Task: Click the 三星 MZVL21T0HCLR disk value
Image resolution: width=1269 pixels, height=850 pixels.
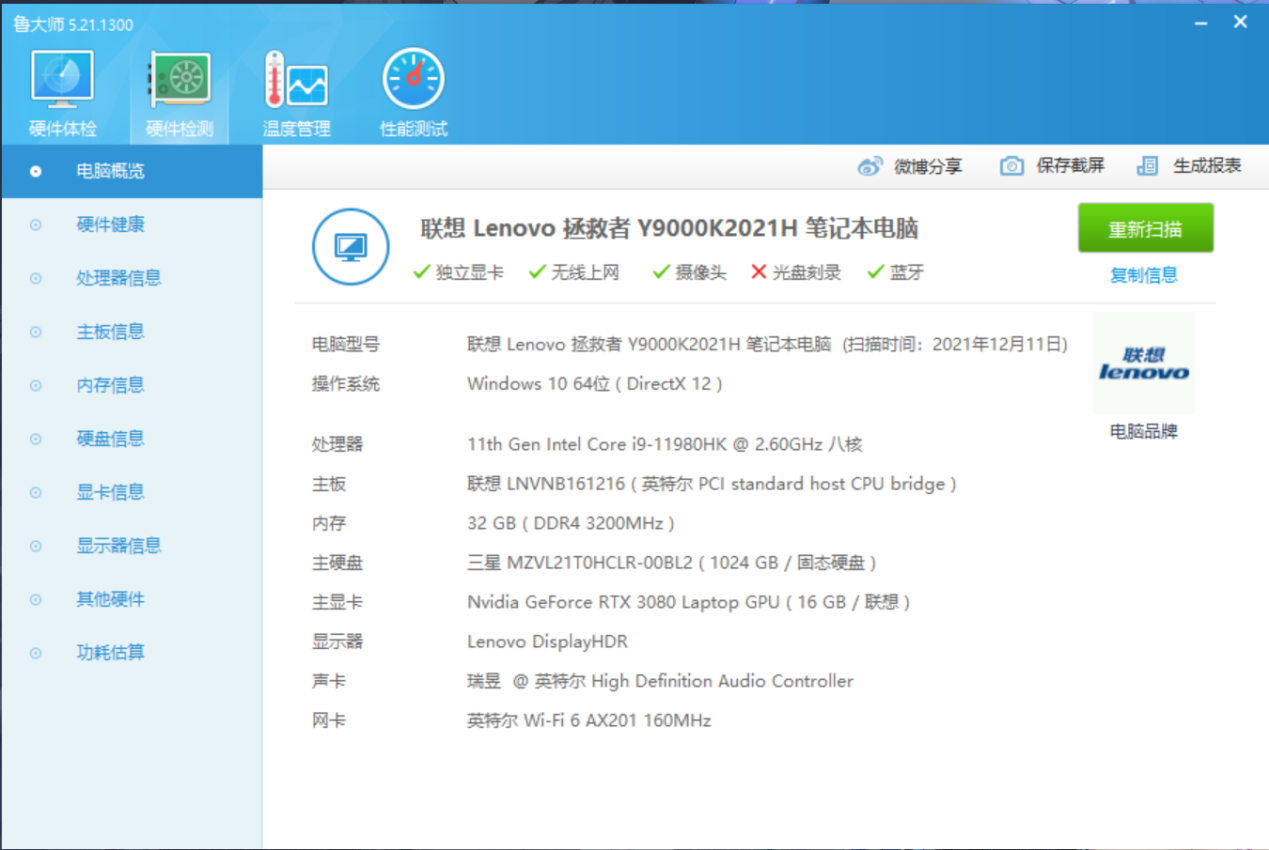Action: point(672,563)
